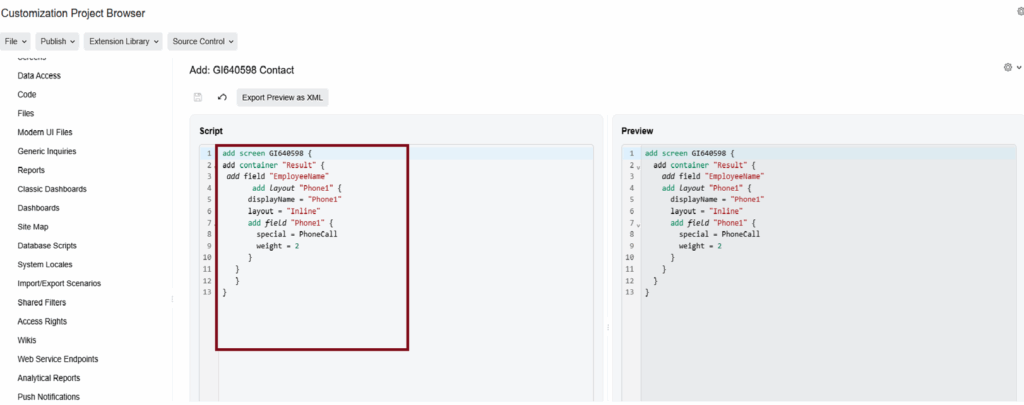Open the page settings gear icon

tap(1010, 67)
